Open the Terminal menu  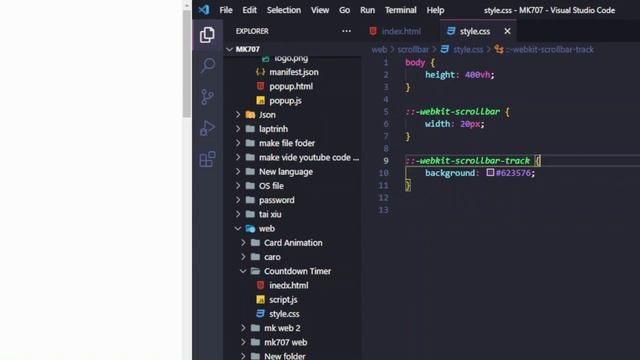point(400,10)
